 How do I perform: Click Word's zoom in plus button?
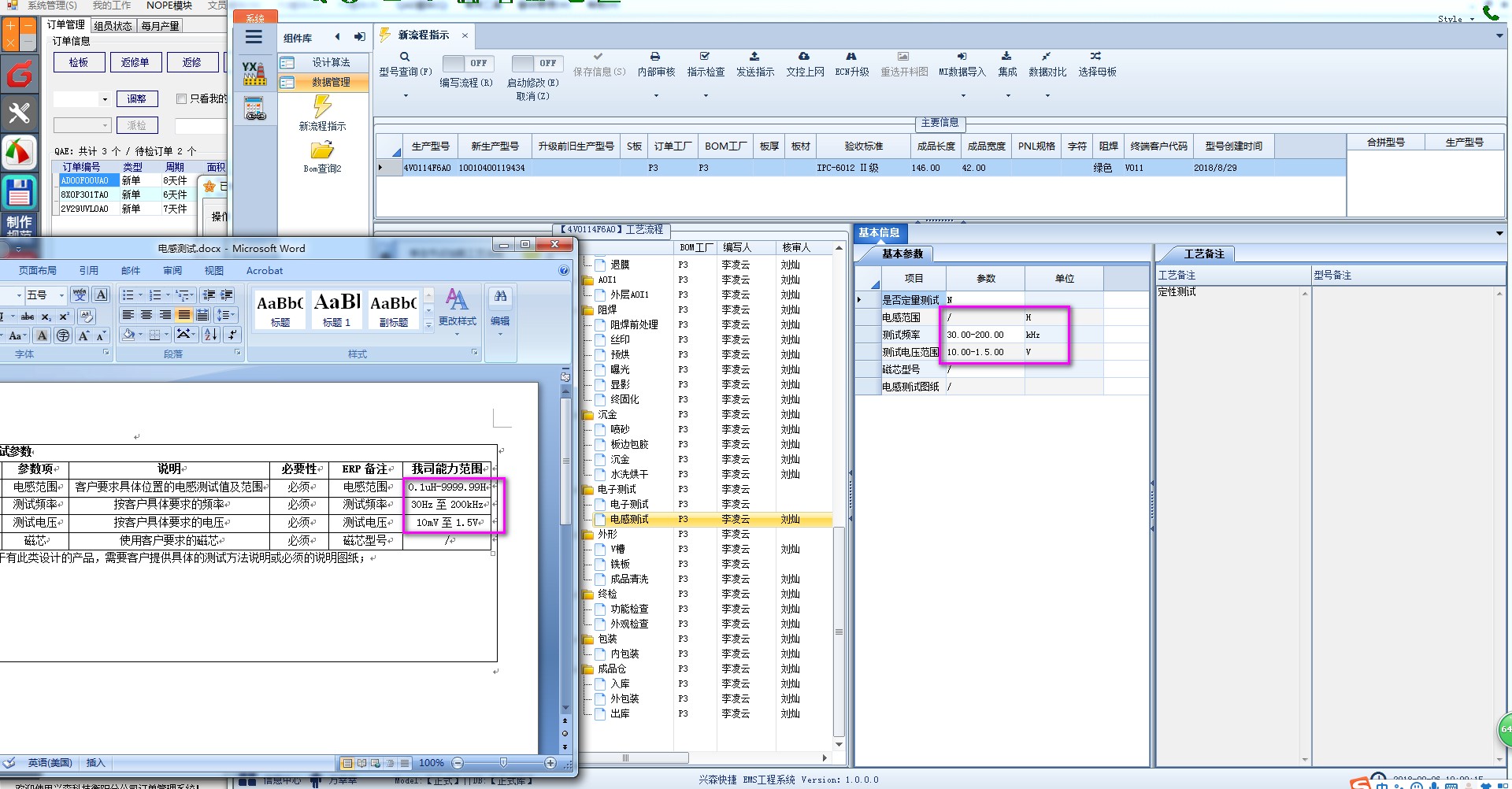(550, 763)
